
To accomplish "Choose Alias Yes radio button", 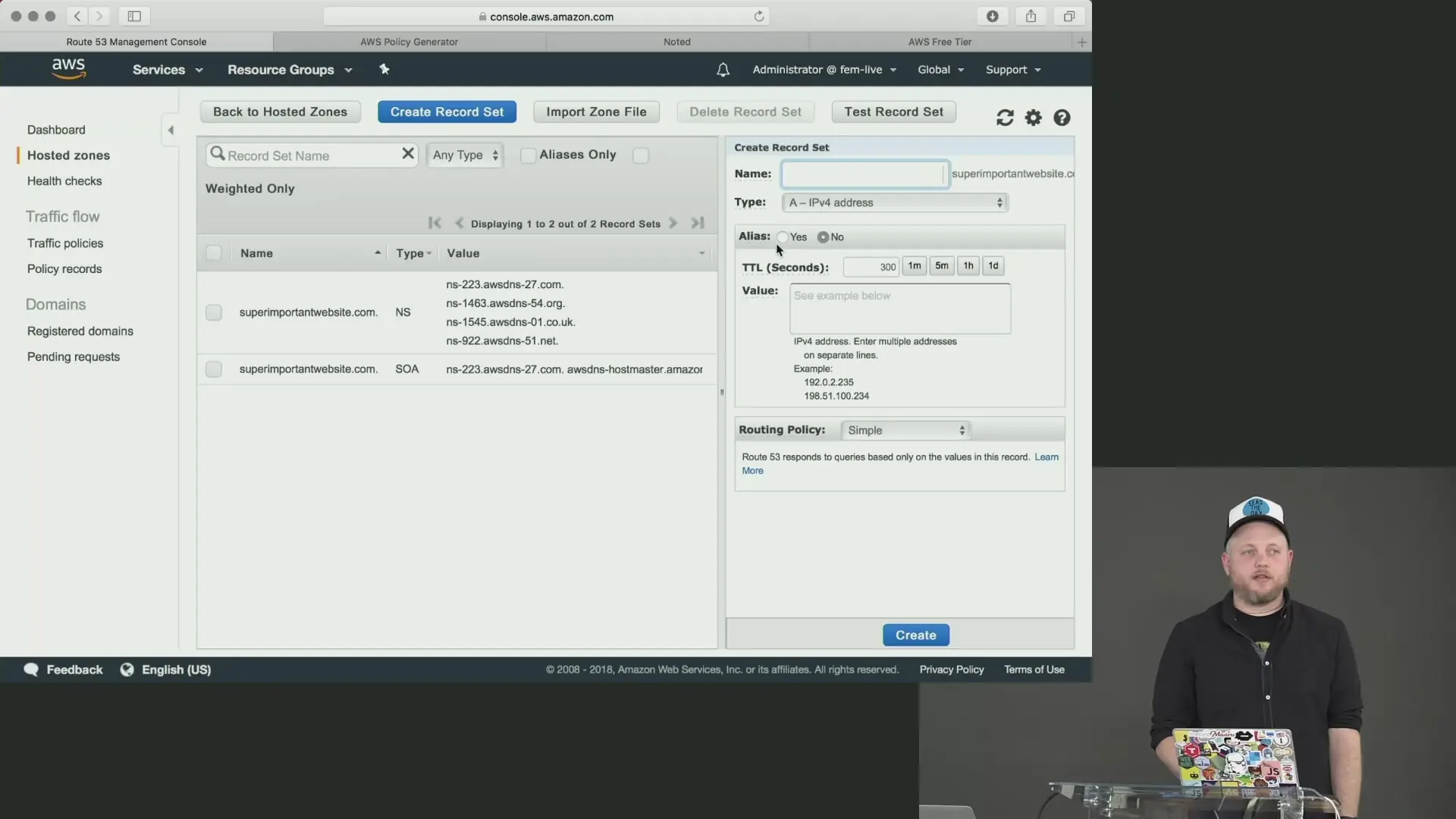I will [x=783, y=237].
